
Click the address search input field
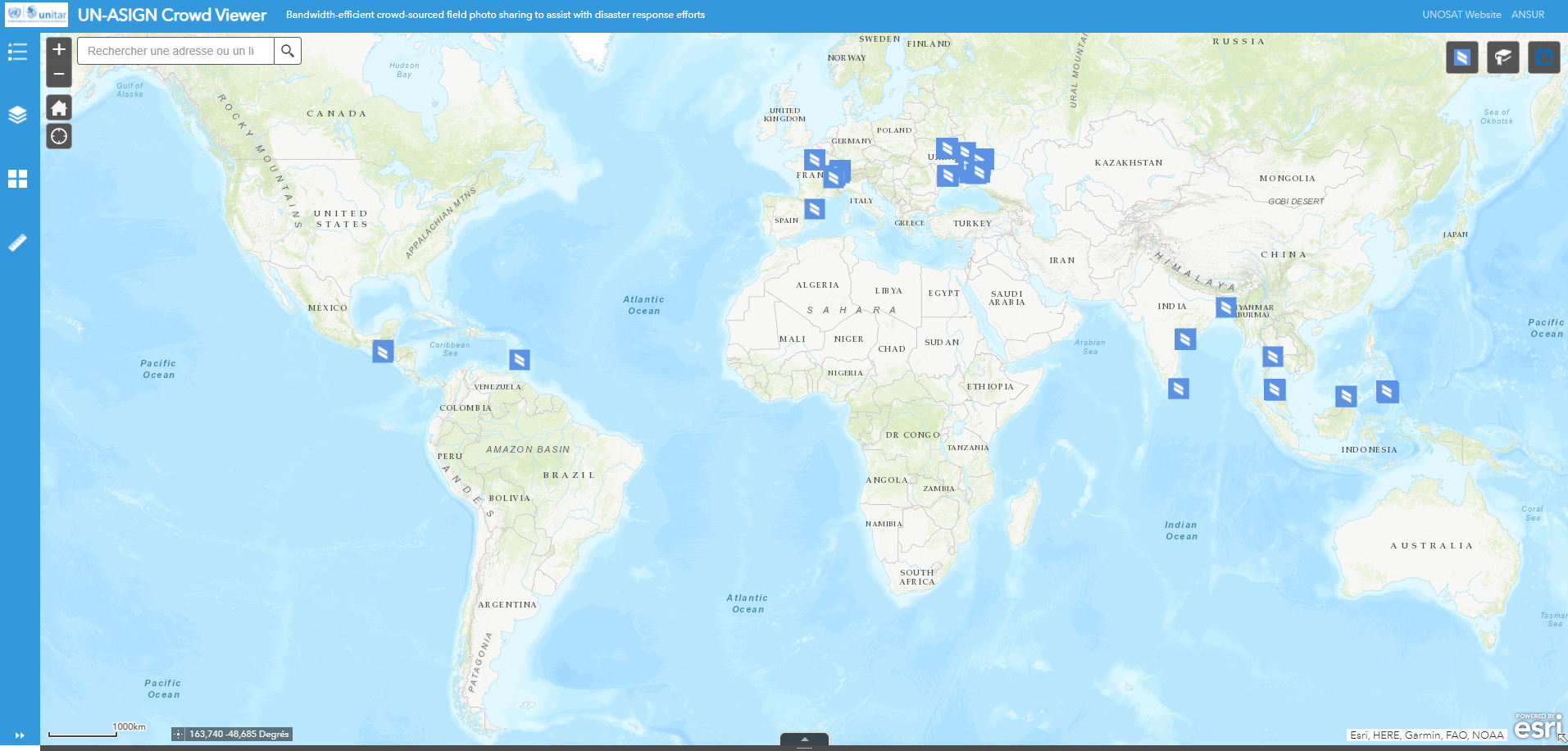point(175,51)
